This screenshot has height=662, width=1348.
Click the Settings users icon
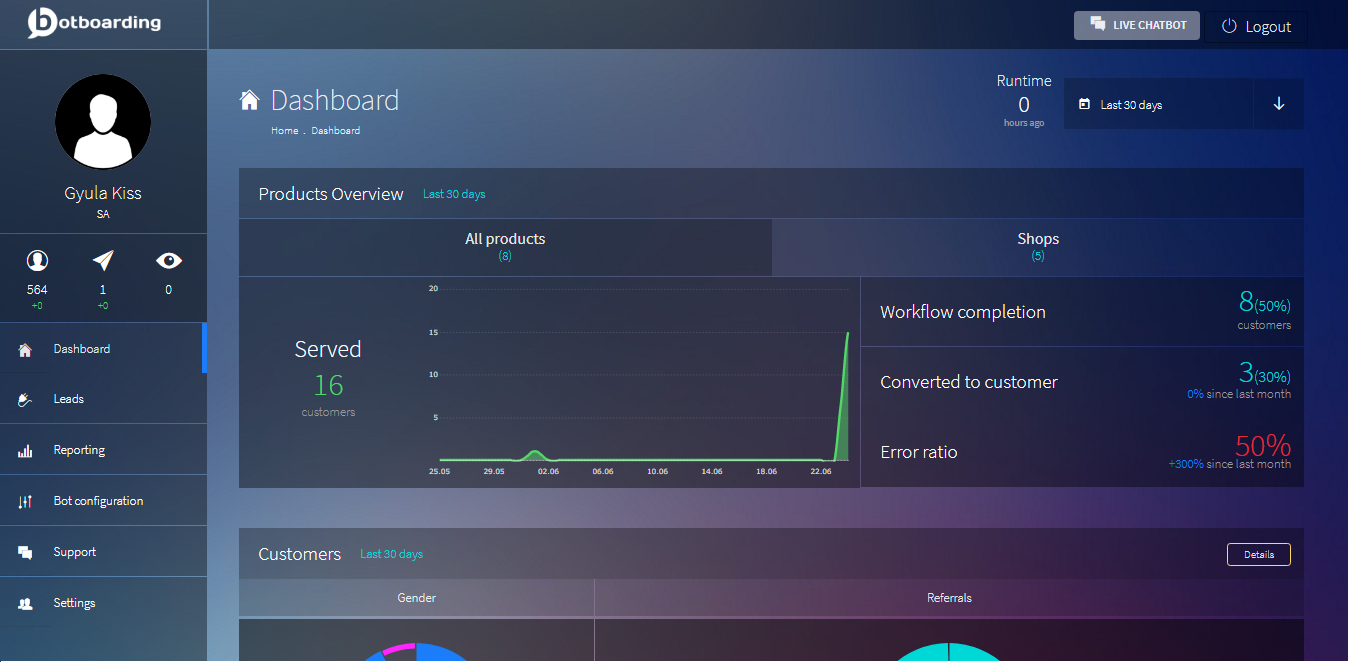25,604
